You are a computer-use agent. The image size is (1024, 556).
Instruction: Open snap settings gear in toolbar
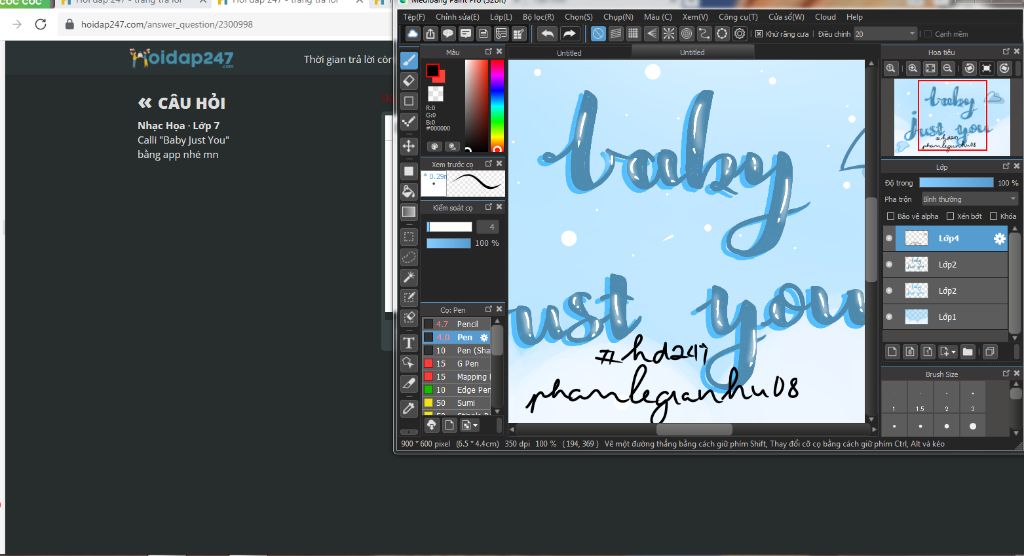click(739, 33)
